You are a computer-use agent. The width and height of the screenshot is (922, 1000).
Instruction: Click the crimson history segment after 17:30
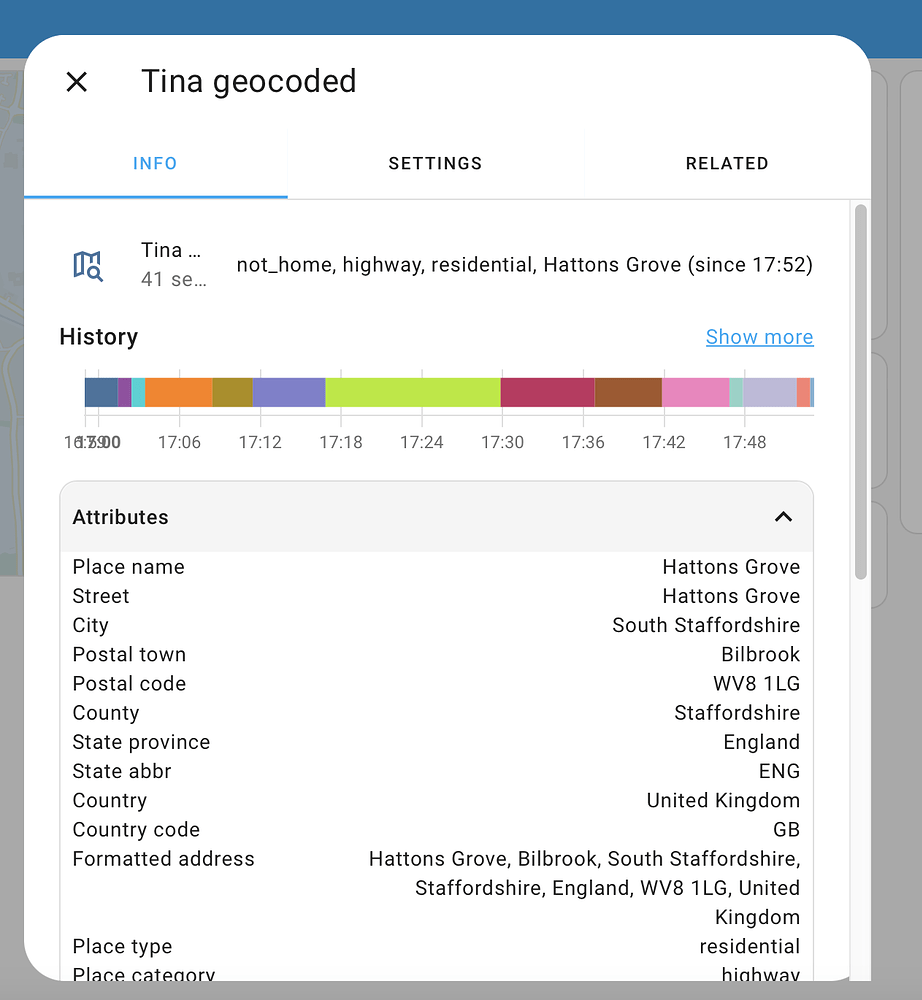tap(547, 392)
